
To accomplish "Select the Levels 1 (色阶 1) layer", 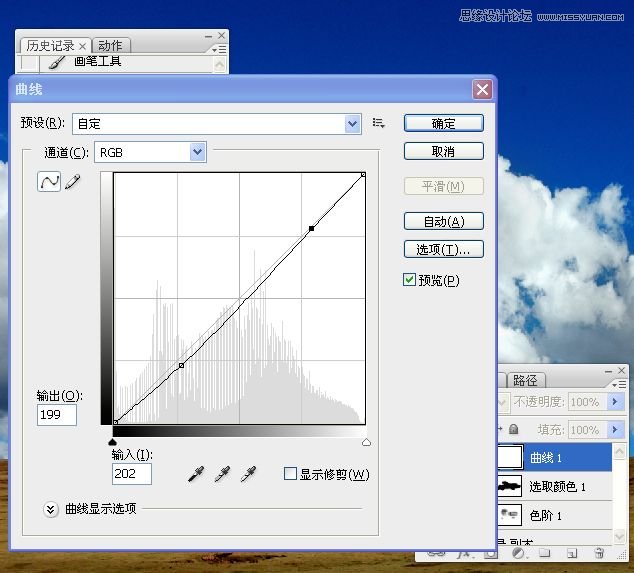I will (x=555, y=516).
